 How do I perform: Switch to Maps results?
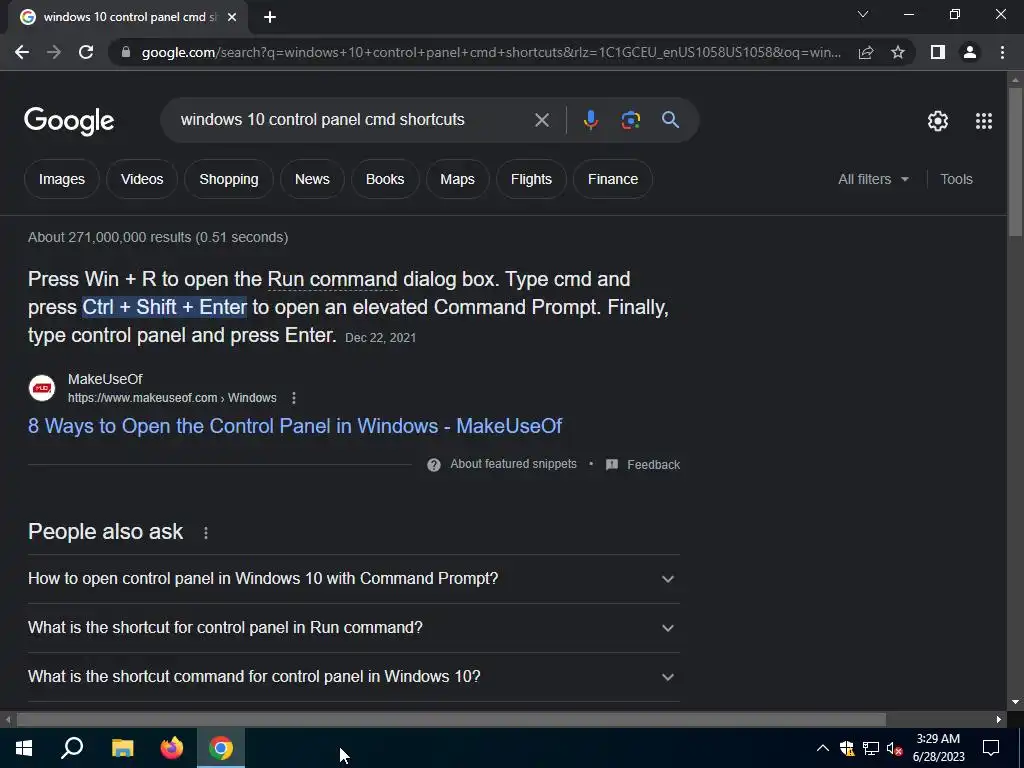point(457,179)
